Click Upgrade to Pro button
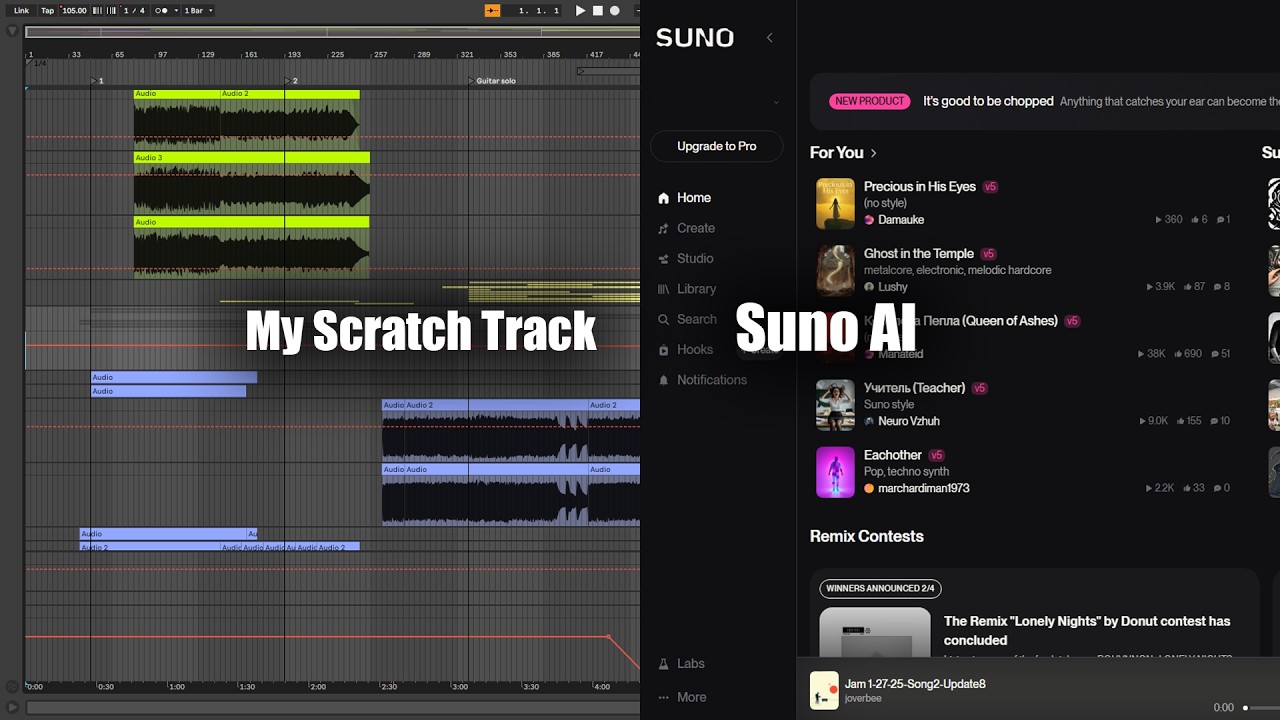Viewport: 1280px width, 720px height. (x=716, y=146)
